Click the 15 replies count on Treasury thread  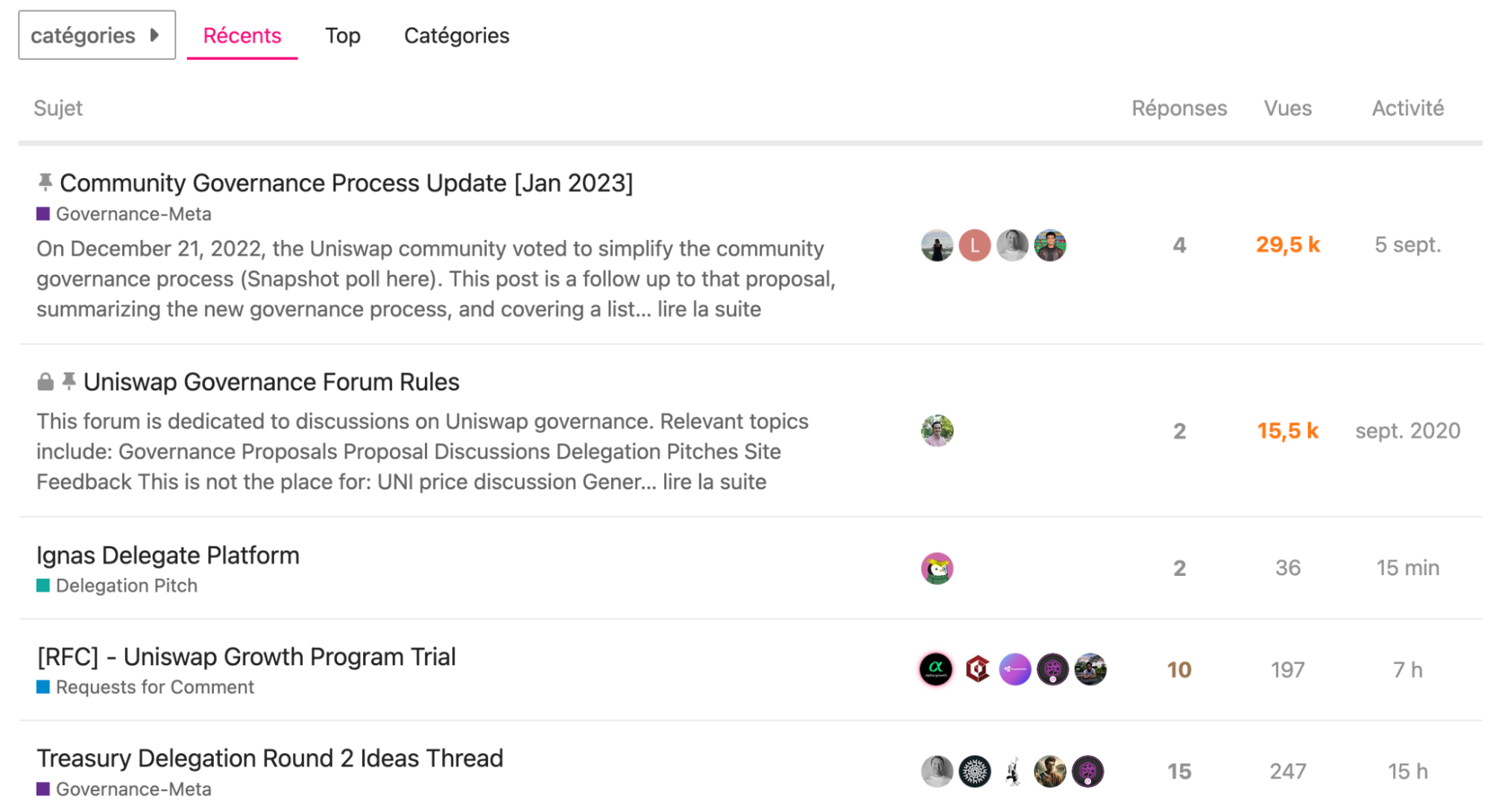coord(1178,771)
